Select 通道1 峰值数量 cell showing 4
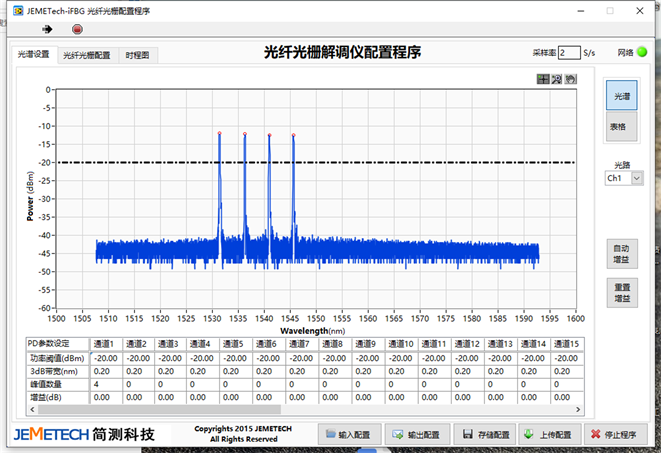Image resolution: width=661 pixels, height=453 pixels. tap(106, 383)
